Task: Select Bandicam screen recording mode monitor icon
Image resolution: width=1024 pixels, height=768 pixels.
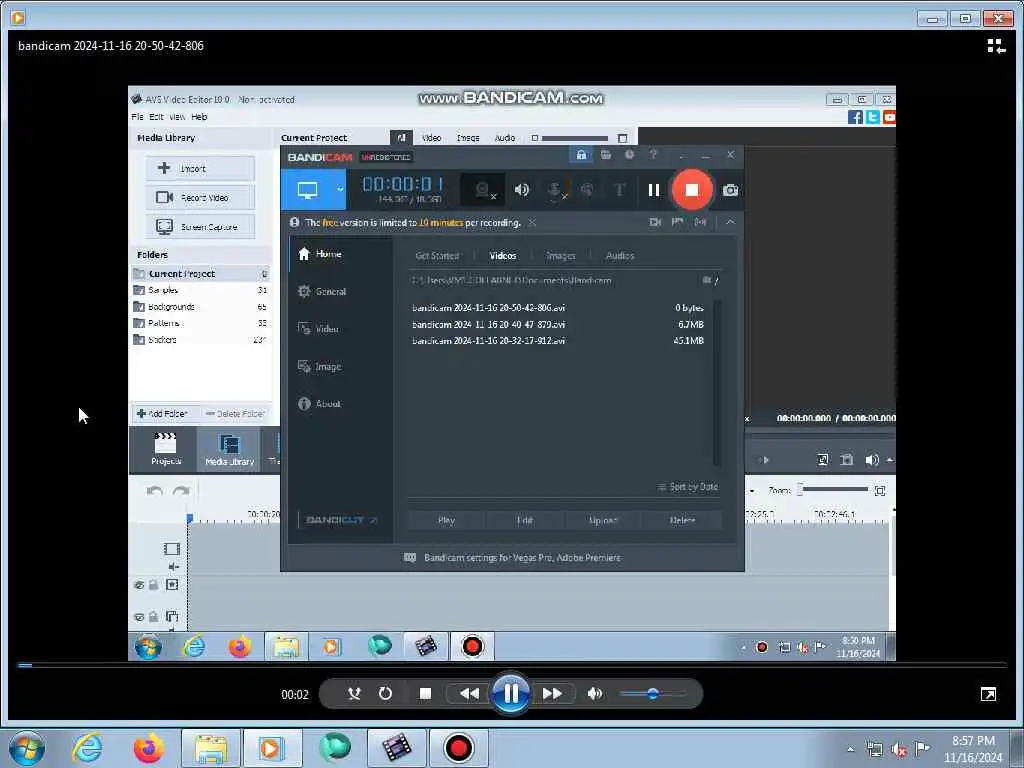Action: [x=307, y=190]
